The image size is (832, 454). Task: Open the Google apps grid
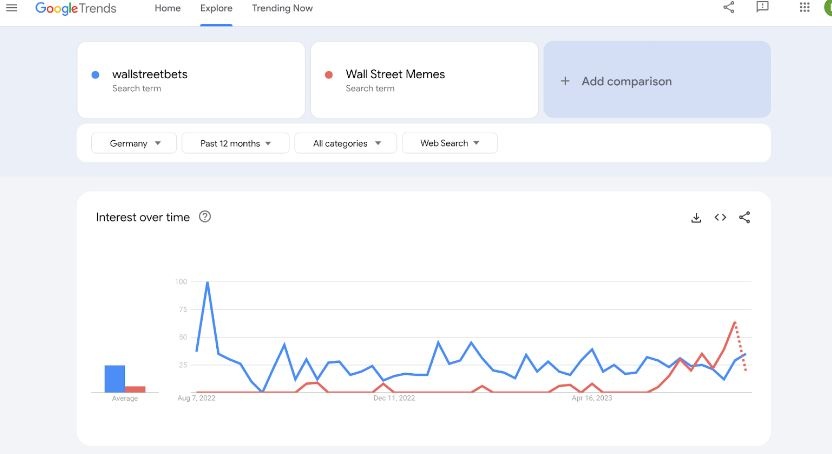805,8
